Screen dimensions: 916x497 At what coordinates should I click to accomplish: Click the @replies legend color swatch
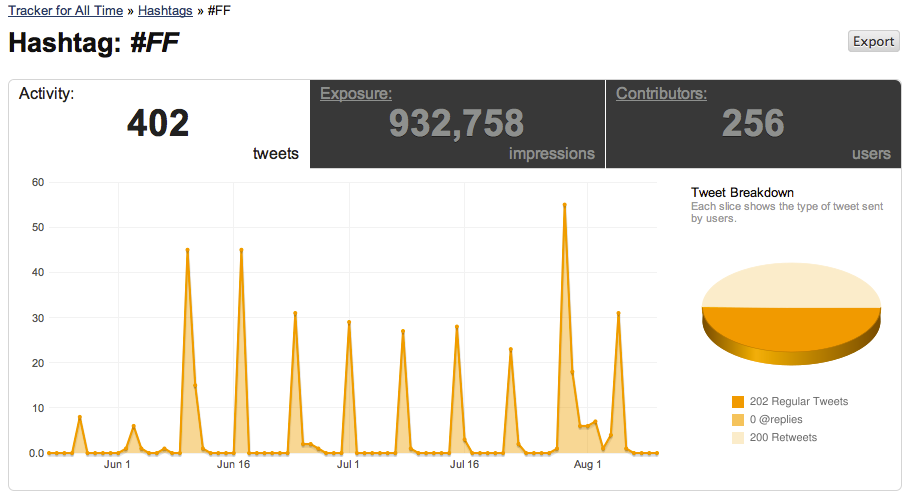point(738,420)
